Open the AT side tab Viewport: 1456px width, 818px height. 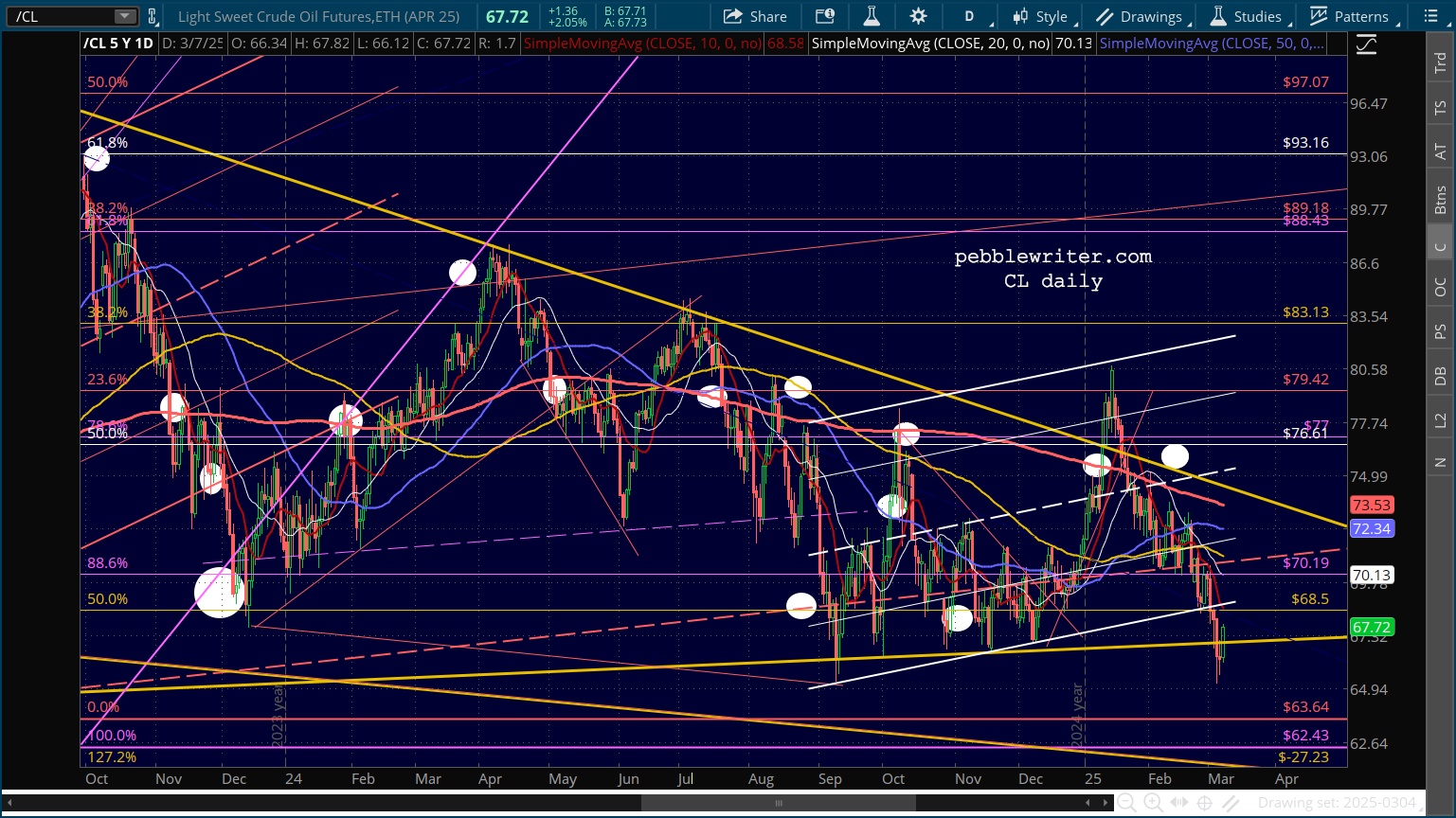[1440, 151]
